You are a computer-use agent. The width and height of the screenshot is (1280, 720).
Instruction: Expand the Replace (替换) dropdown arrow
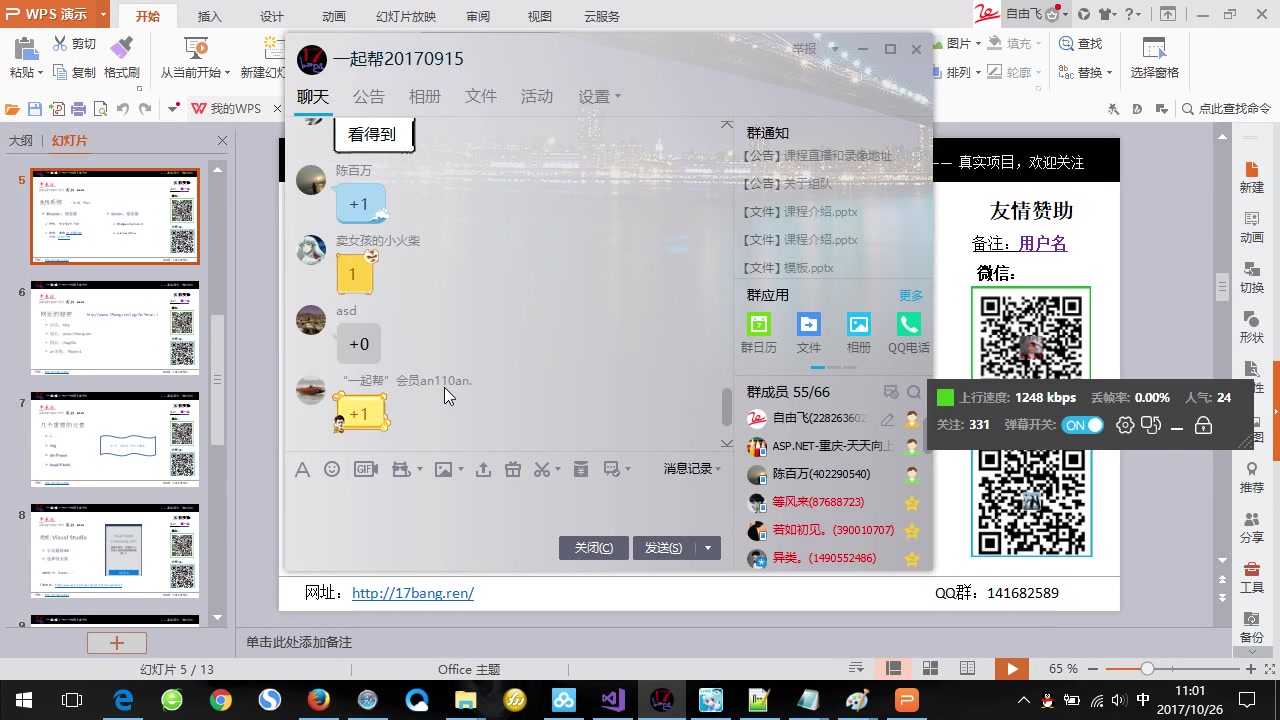pyautogui.click(x=1110, y=73)
